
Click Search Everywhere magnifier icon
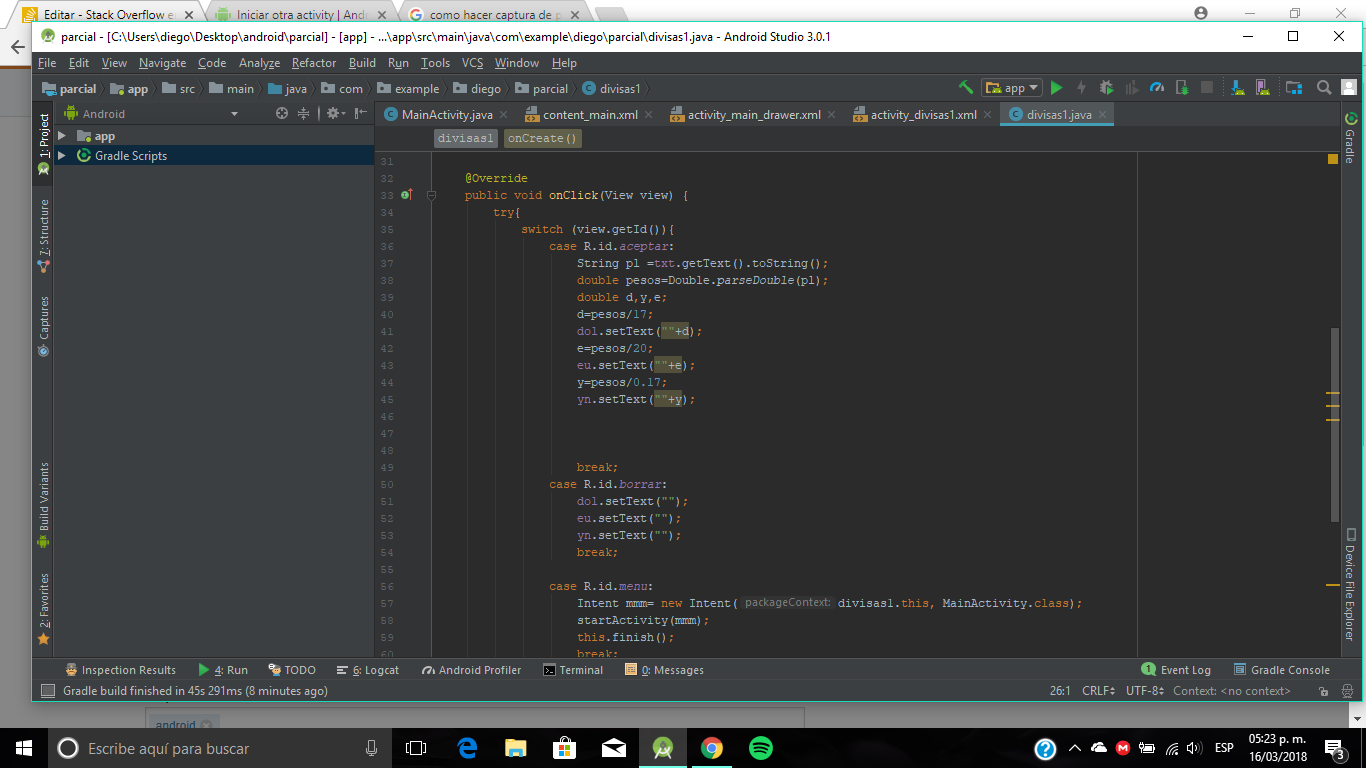click(1324, 88)
